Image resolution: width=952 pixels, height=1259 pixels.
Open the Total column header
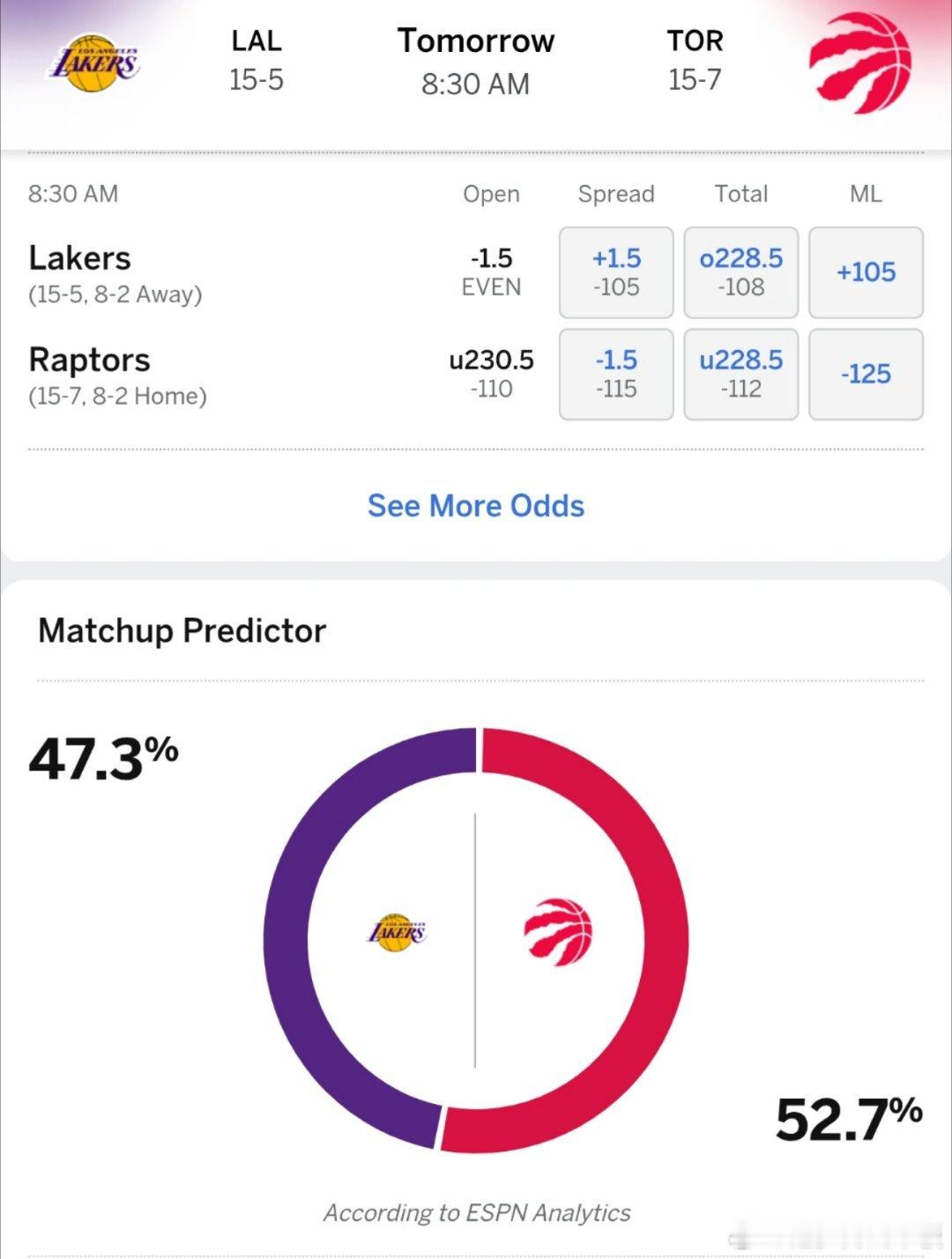tap(741, 194)
